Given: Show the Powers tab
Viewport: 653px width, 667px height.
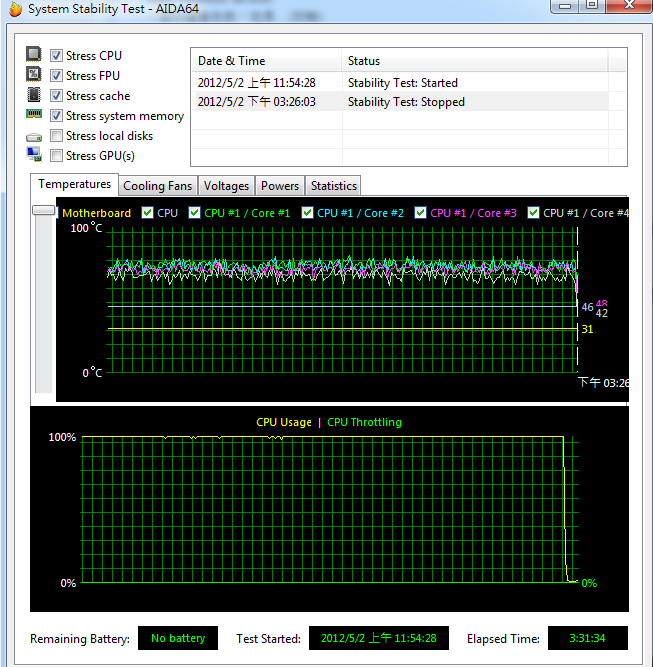Looking at the screenshot, I should point(280,186).
